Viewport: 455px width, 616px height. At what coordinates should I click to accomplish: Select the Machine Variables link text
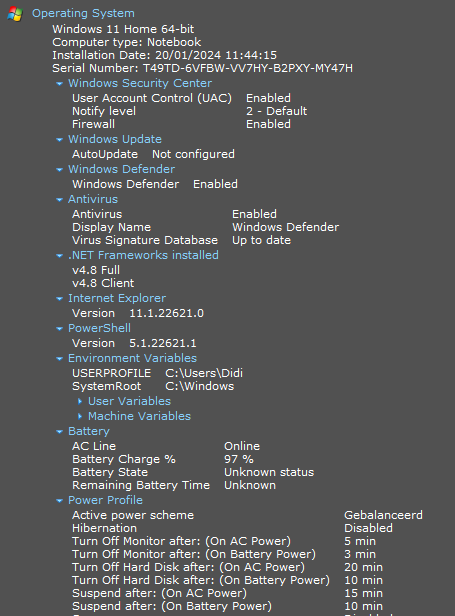click(x=139, y=416)
